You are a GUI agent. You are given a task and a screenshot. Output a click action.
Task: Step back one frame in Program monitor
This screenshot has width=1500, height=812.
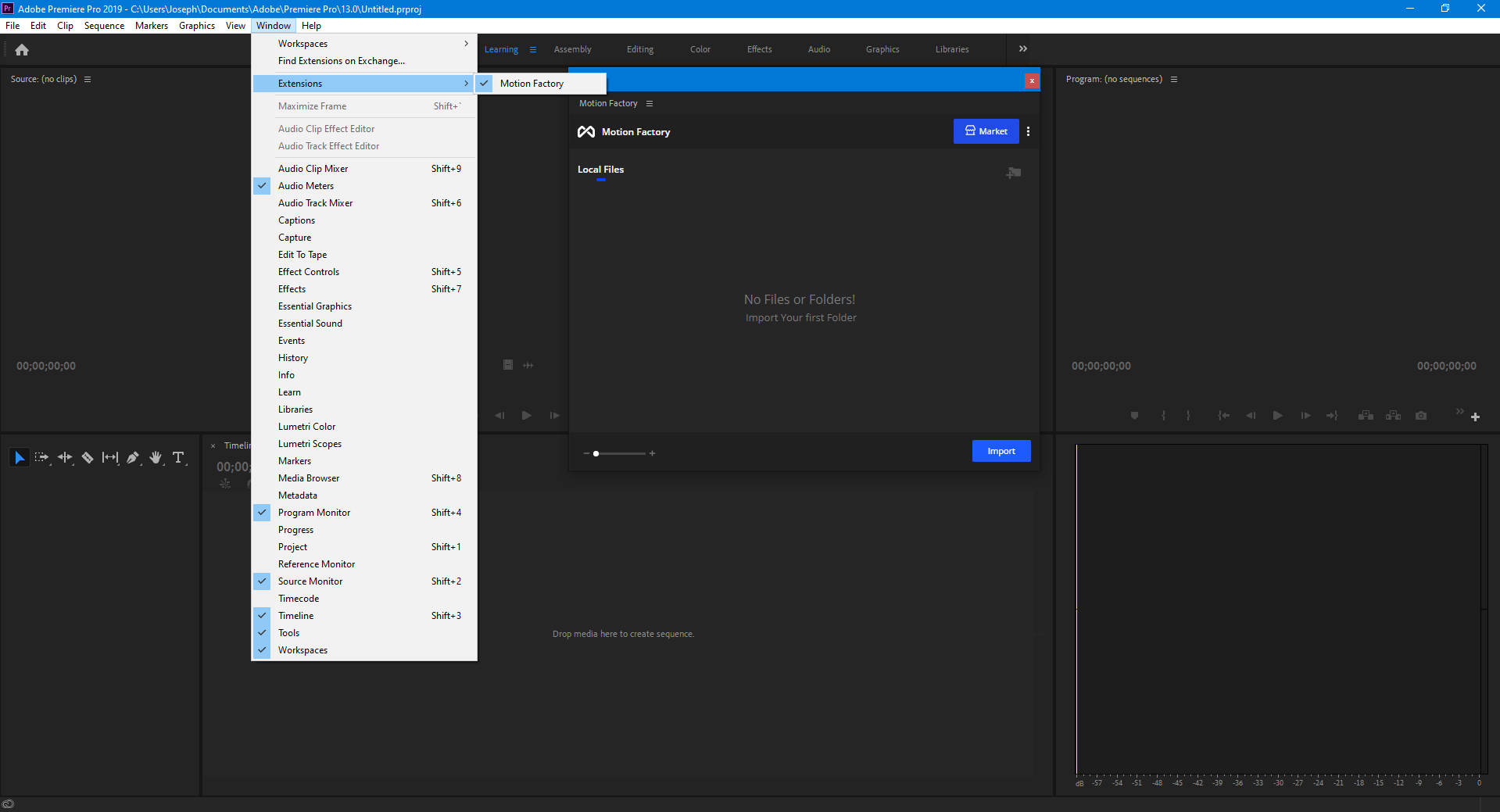[1251, 416]
